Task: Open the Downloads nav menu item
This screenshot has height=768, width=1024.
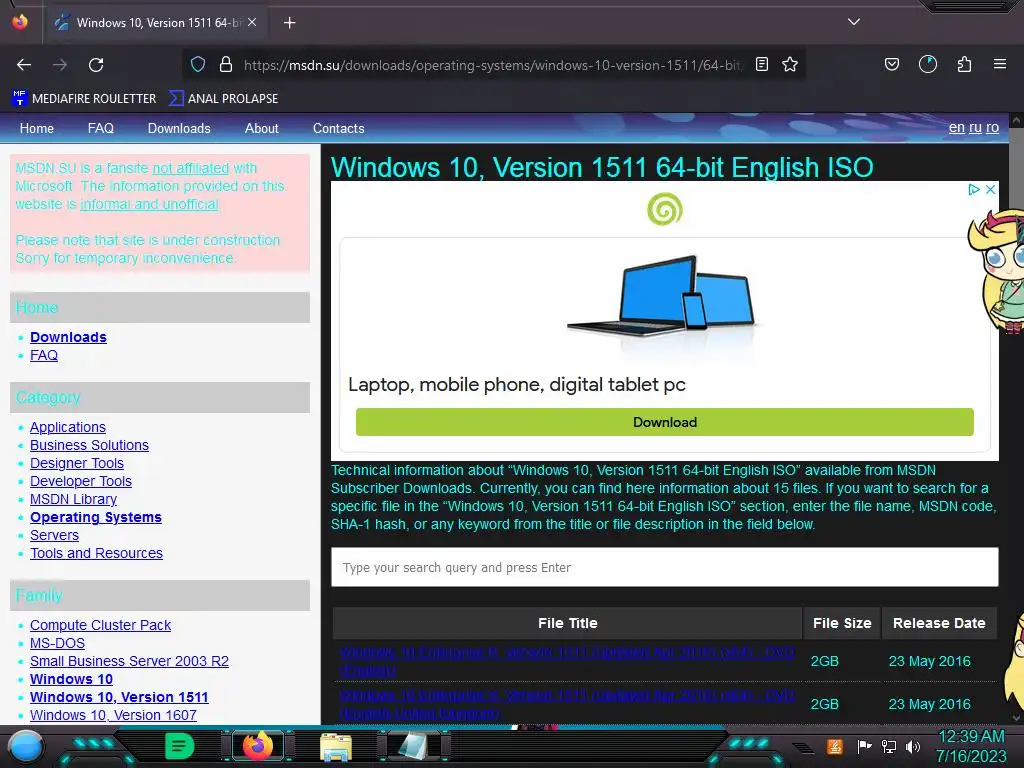Action: [179, 129]
